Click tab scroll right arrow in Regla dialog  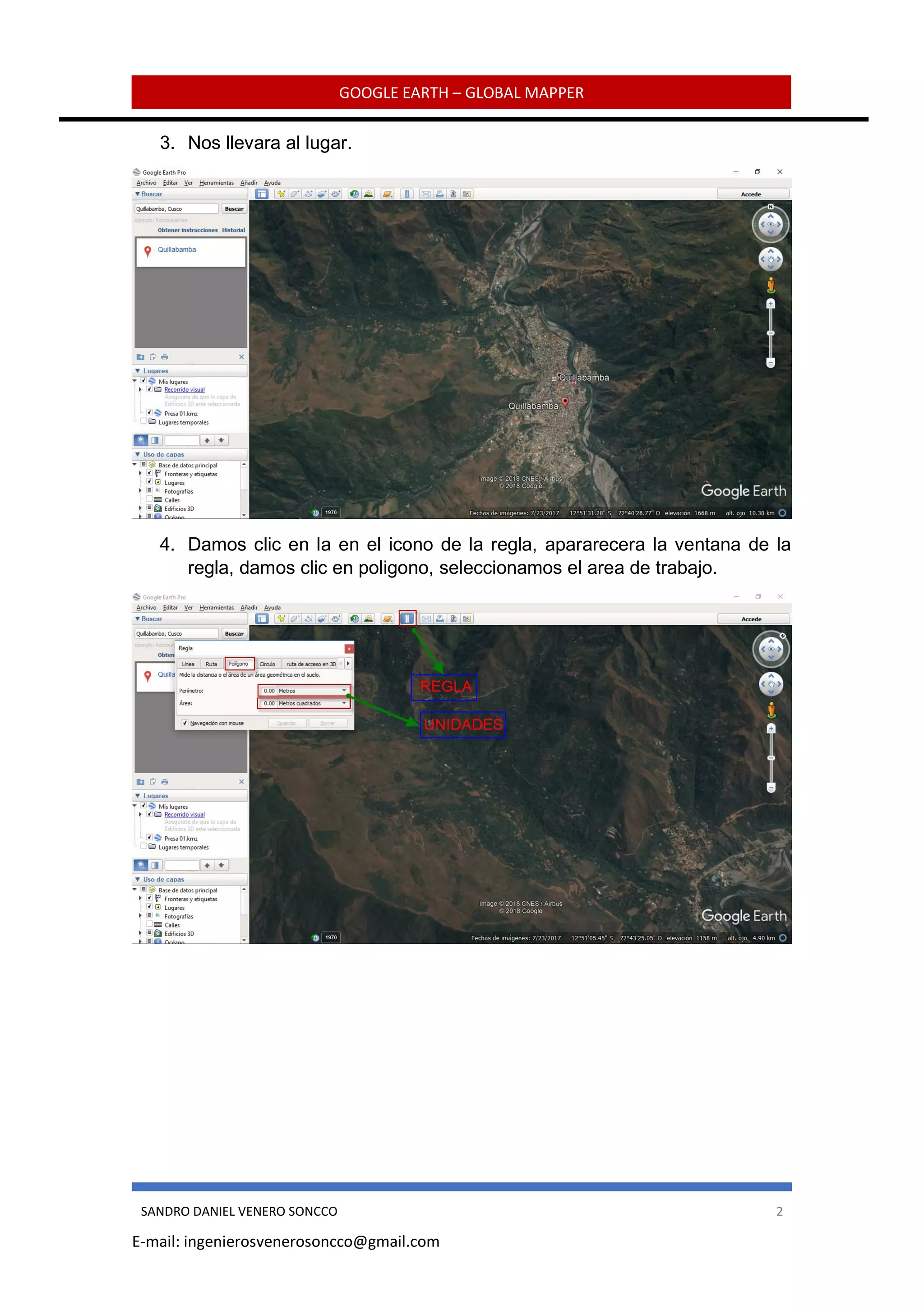(x=348, y=664)
